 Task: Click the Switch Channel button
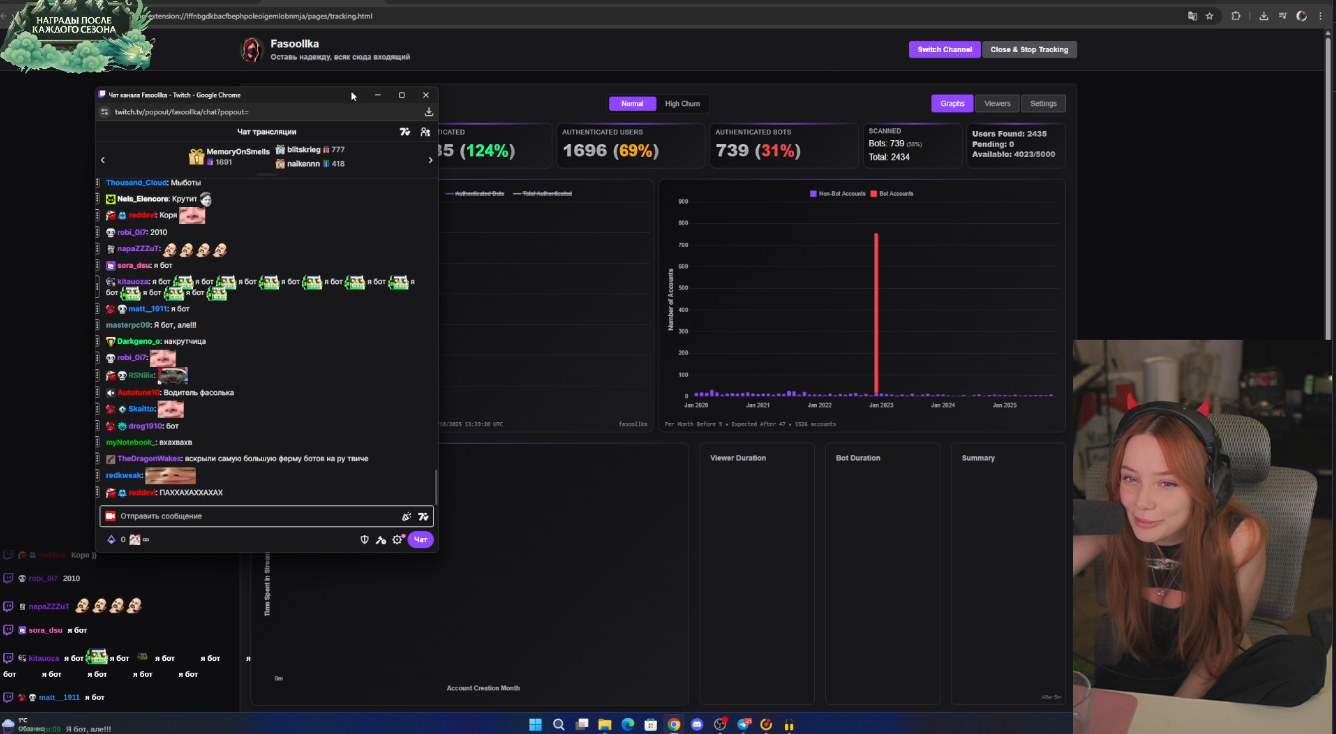(x=945, y=50)
